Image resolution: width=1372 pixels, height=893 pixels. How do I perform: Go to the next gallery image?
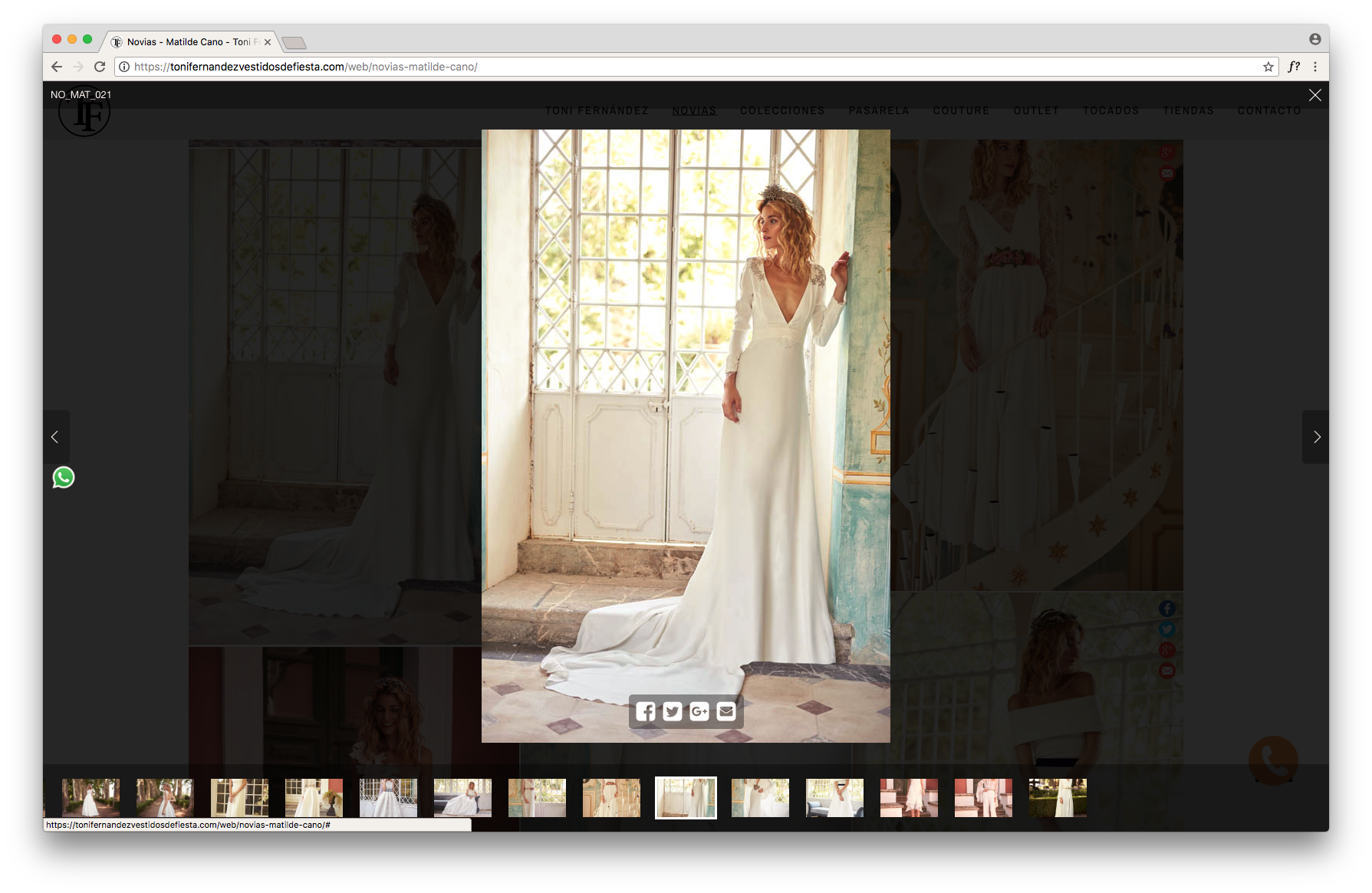tap(1316, 437)
